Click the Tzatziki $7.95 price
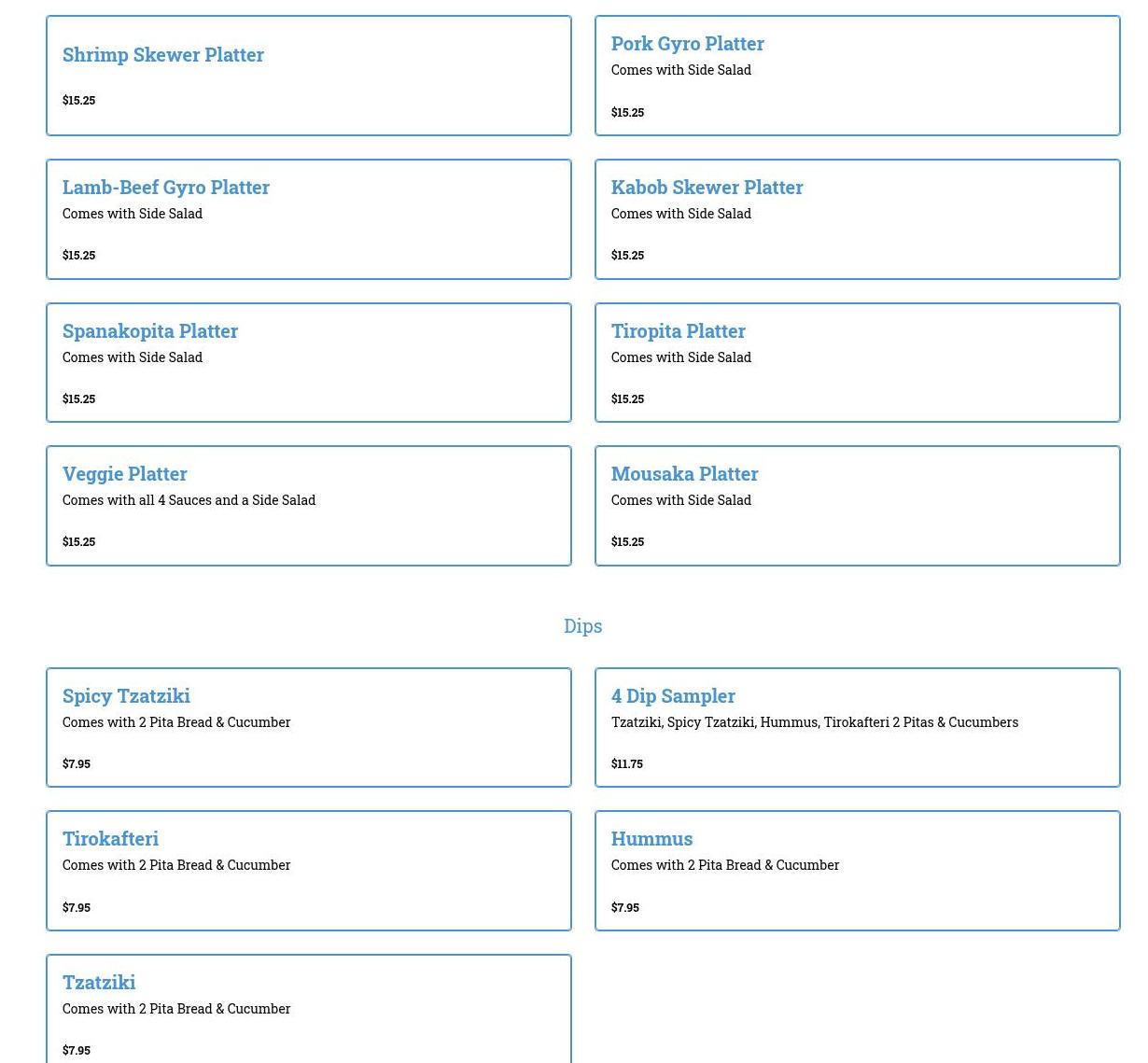Image resolution: width=1148 pixels, height=1063 pixels. point(77,1050)
